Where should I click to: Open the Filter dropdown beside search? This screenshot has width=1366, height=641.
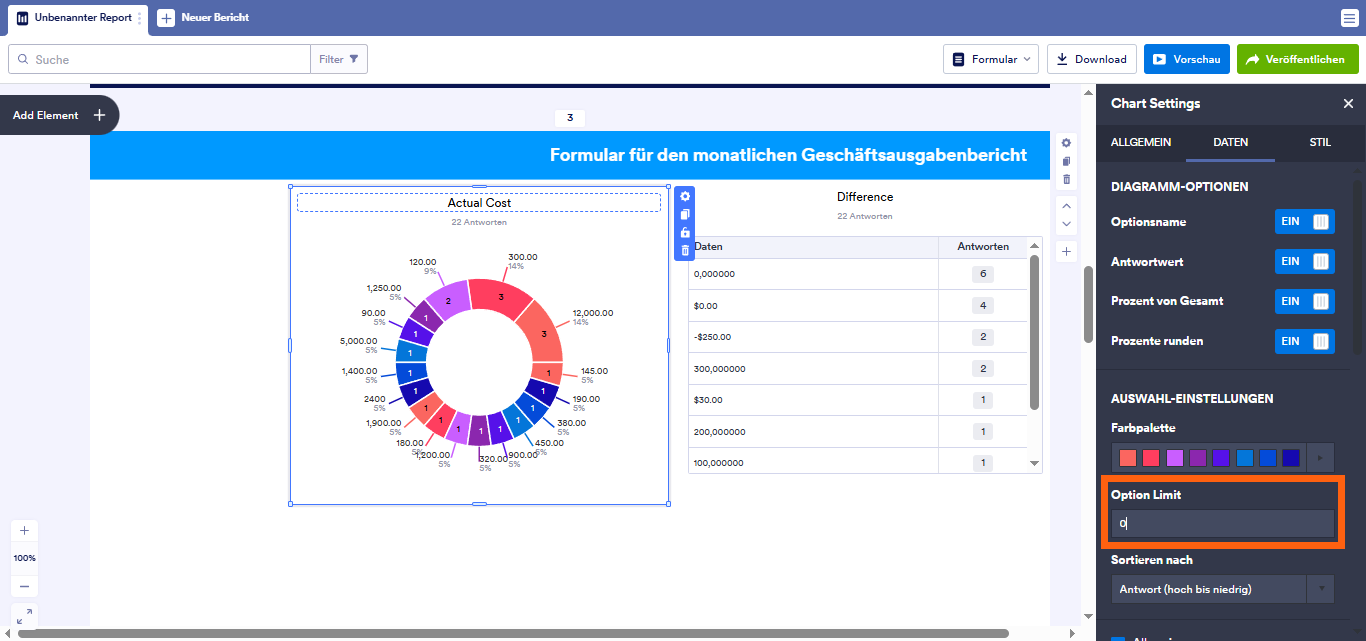click(x=339, y=58)
